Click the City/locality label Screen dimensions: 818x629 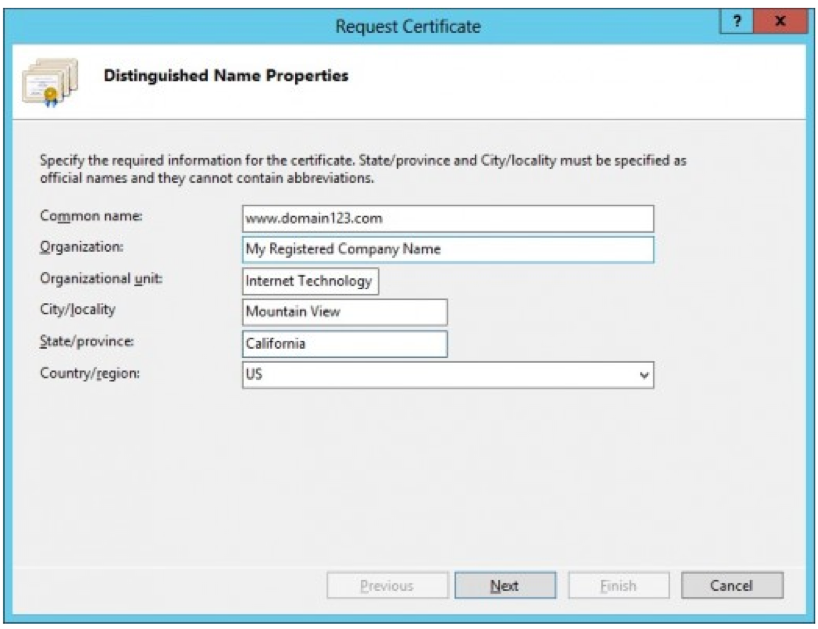coord(73,310)
